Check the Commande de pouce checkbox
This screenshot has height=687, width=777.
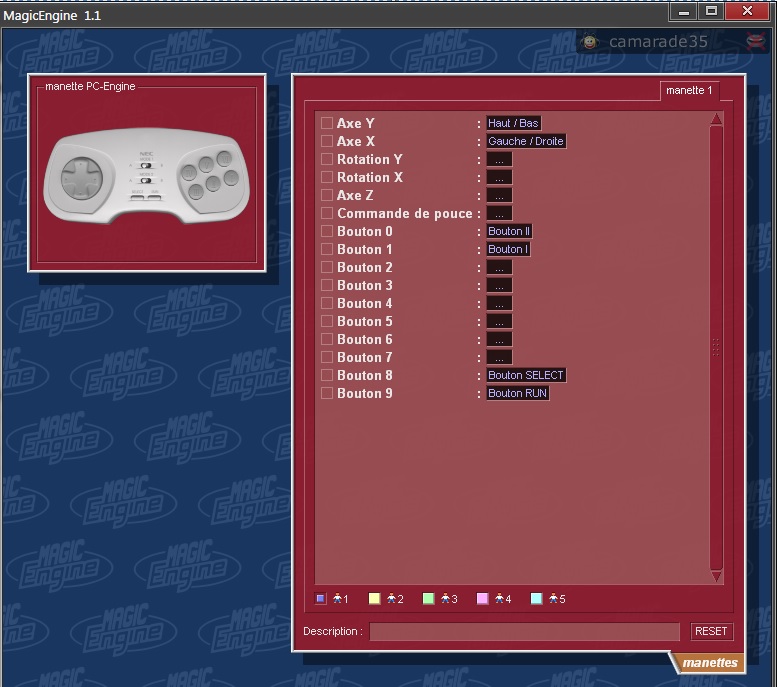point(327,213)
